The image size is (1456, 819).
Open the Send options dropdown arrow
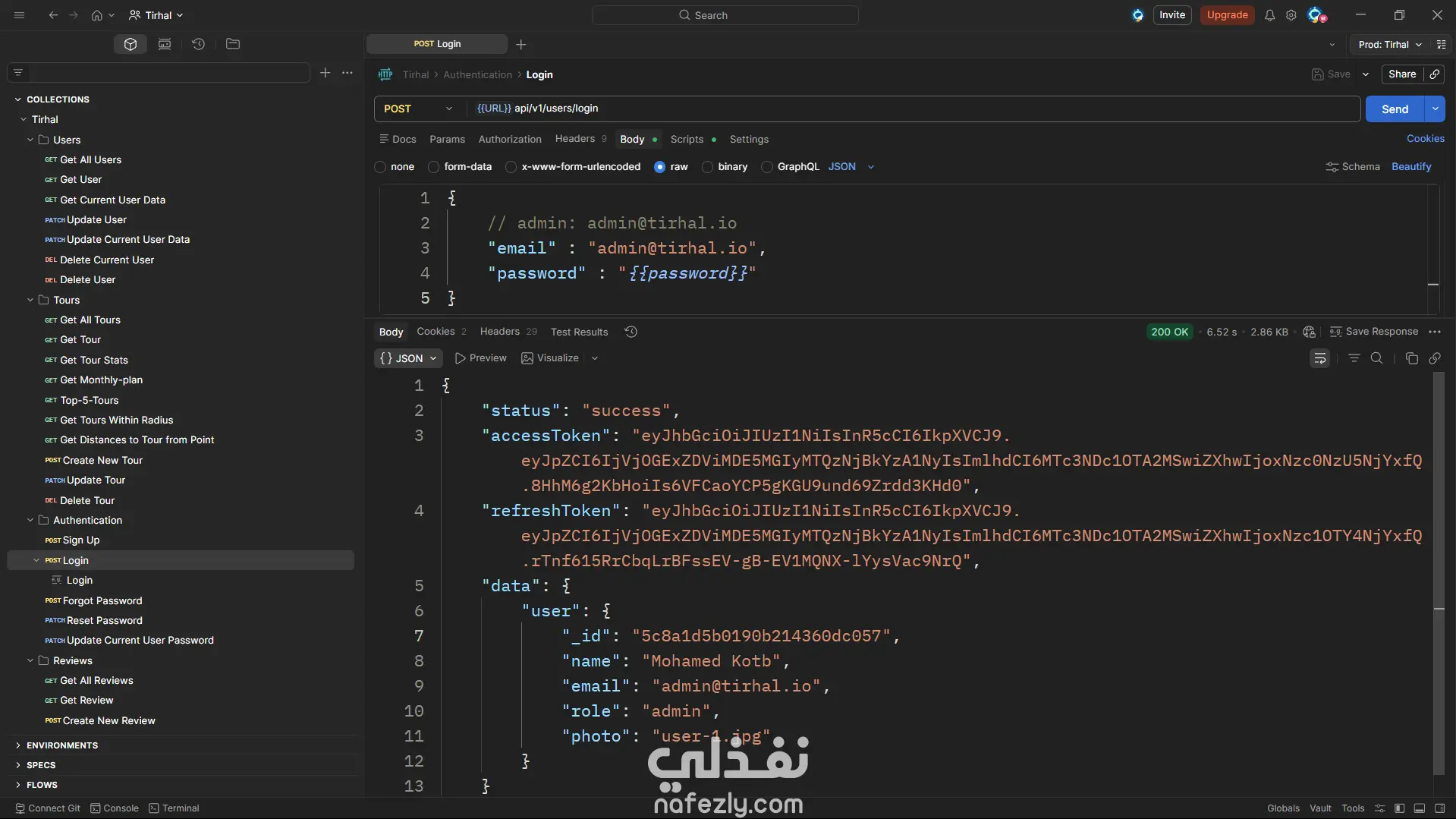point(1436,109)
